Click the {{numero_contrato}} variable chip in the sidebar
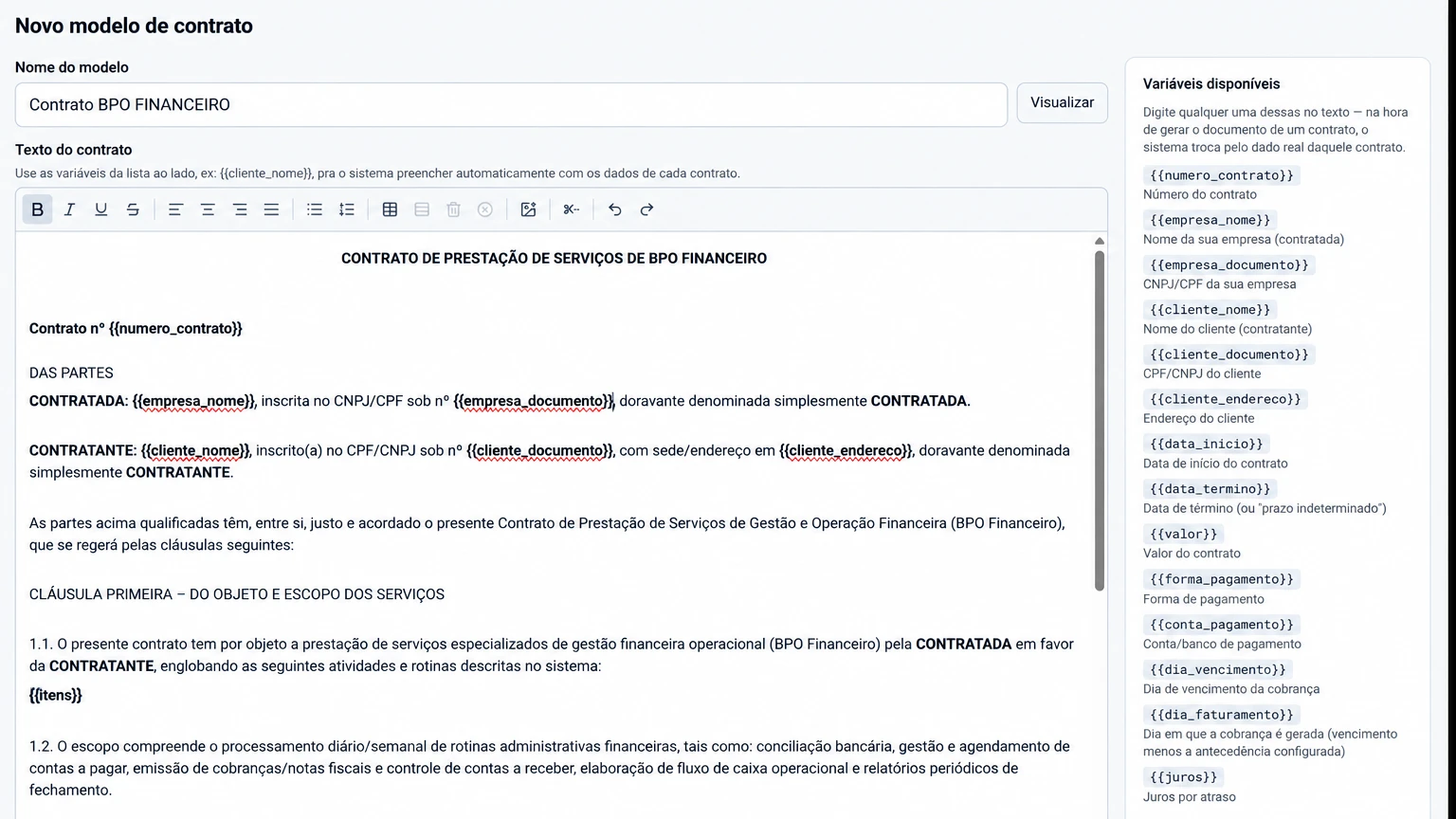1456x819 pixels. [1221, 175]
